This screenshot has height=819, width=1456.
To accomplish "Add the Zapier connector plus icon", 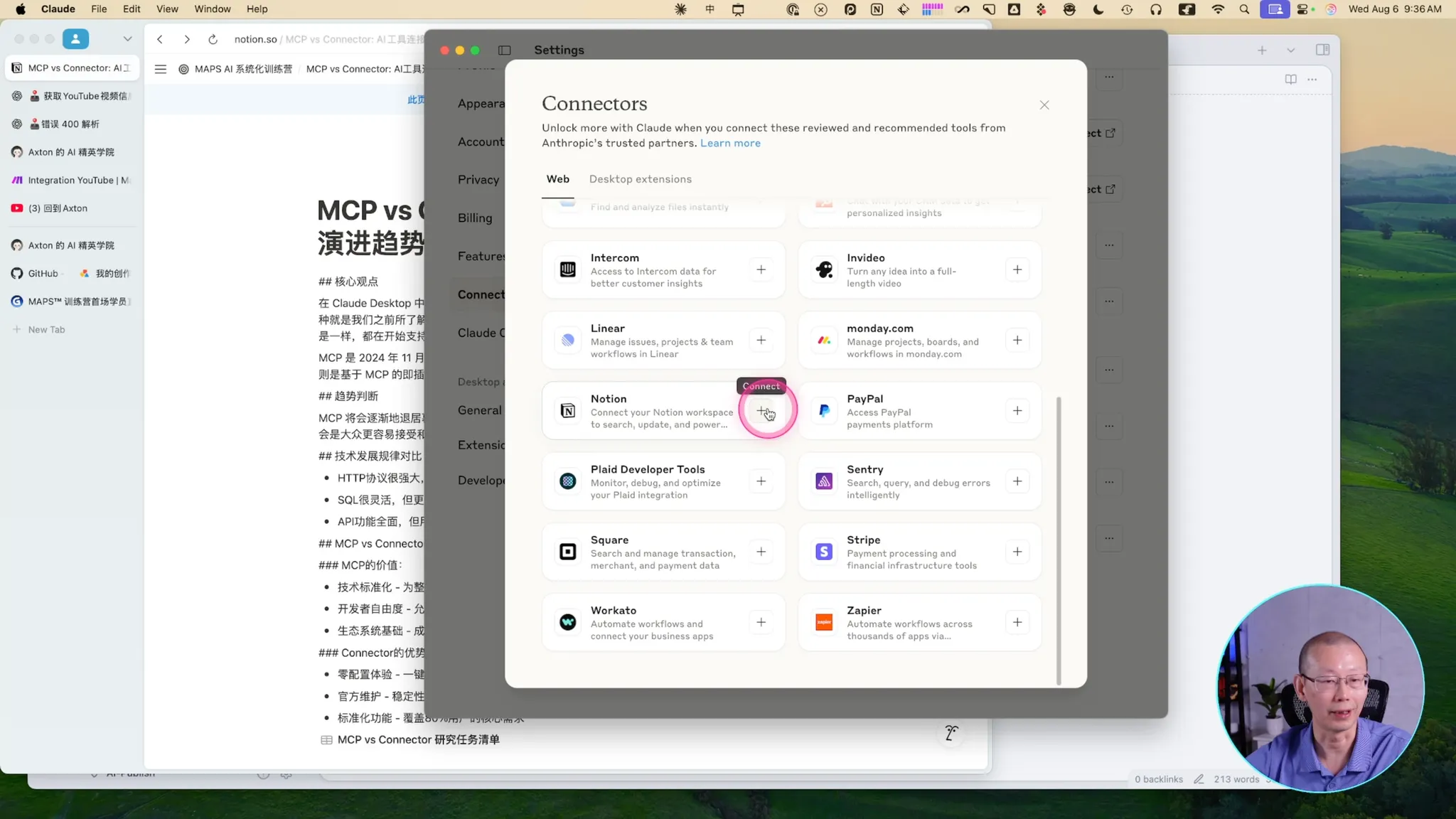I will coord(1017,622).
